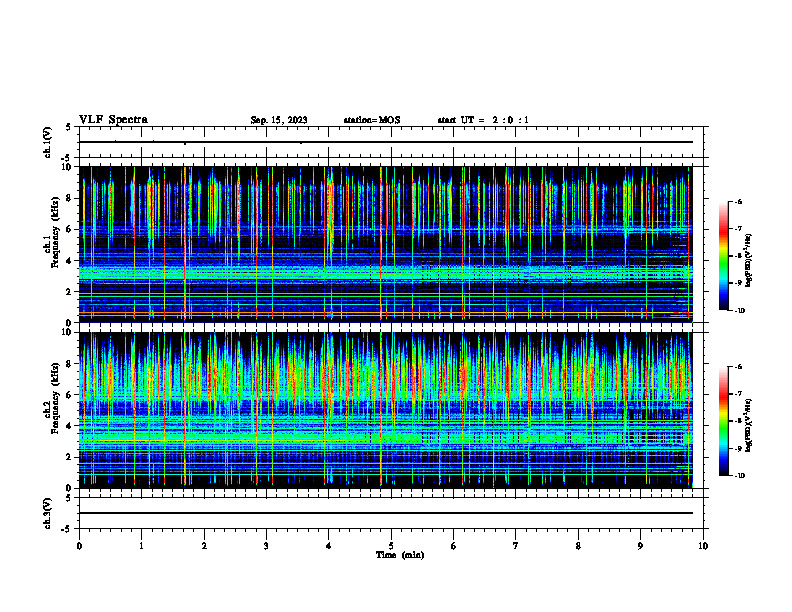Image resolution: width=792 pixels, height=612 pixels.
Task: Select the date text "Sep. 15, 2023"
Action: tap(279, 120)
